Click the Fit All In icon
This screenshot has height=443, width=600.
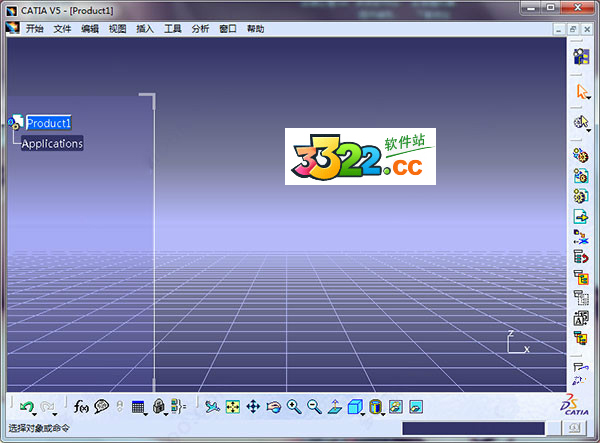[233, 407]
